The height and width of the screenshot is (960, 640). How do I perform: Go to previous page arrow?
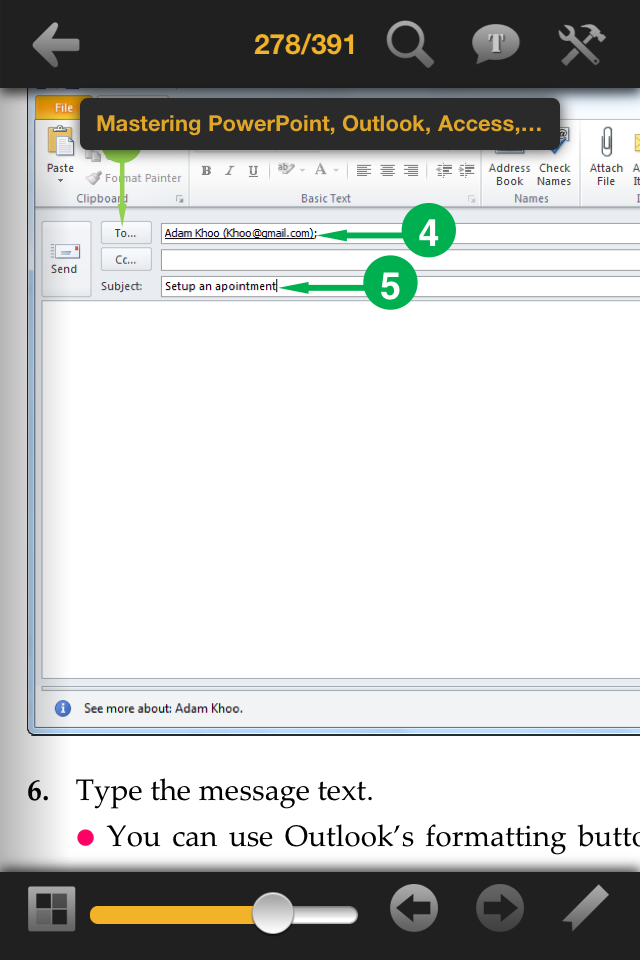[x=414, y=908]
